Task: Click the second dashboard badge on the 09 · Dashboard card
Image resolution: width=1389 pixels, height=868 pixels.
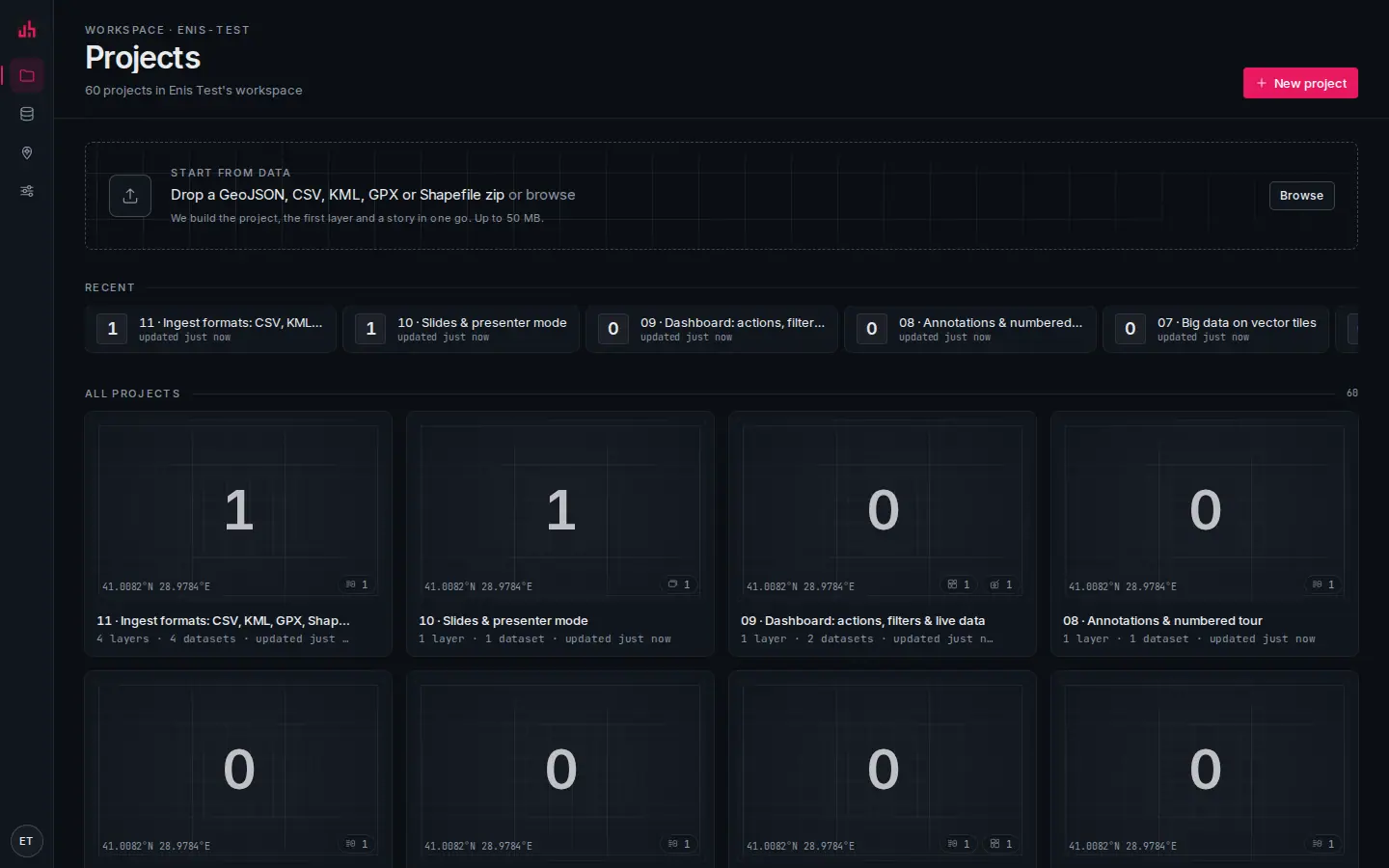Action: [x=1001, y=584]
